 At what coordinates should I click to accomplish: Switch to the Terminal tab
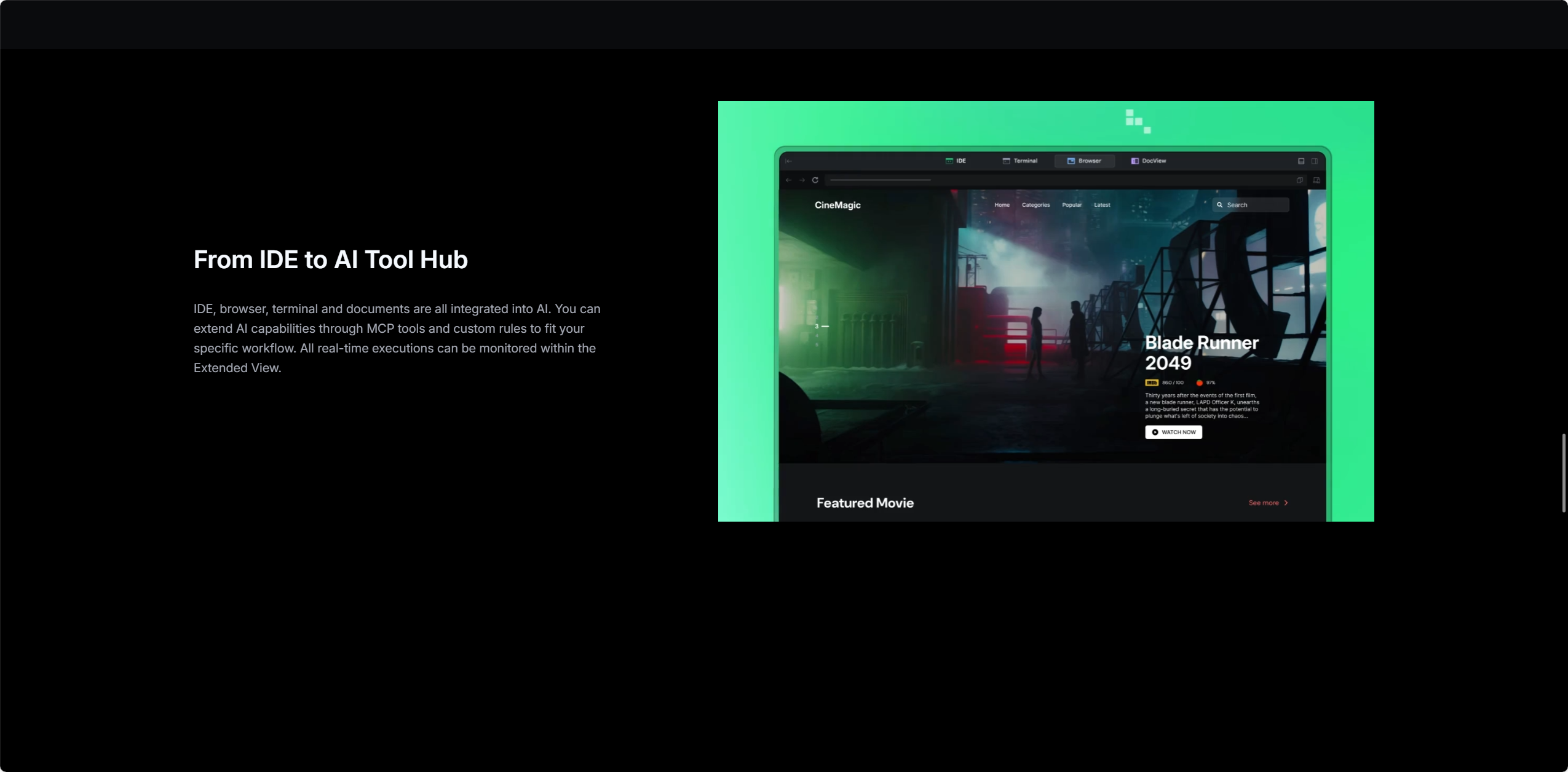(x=1020, y=161)
